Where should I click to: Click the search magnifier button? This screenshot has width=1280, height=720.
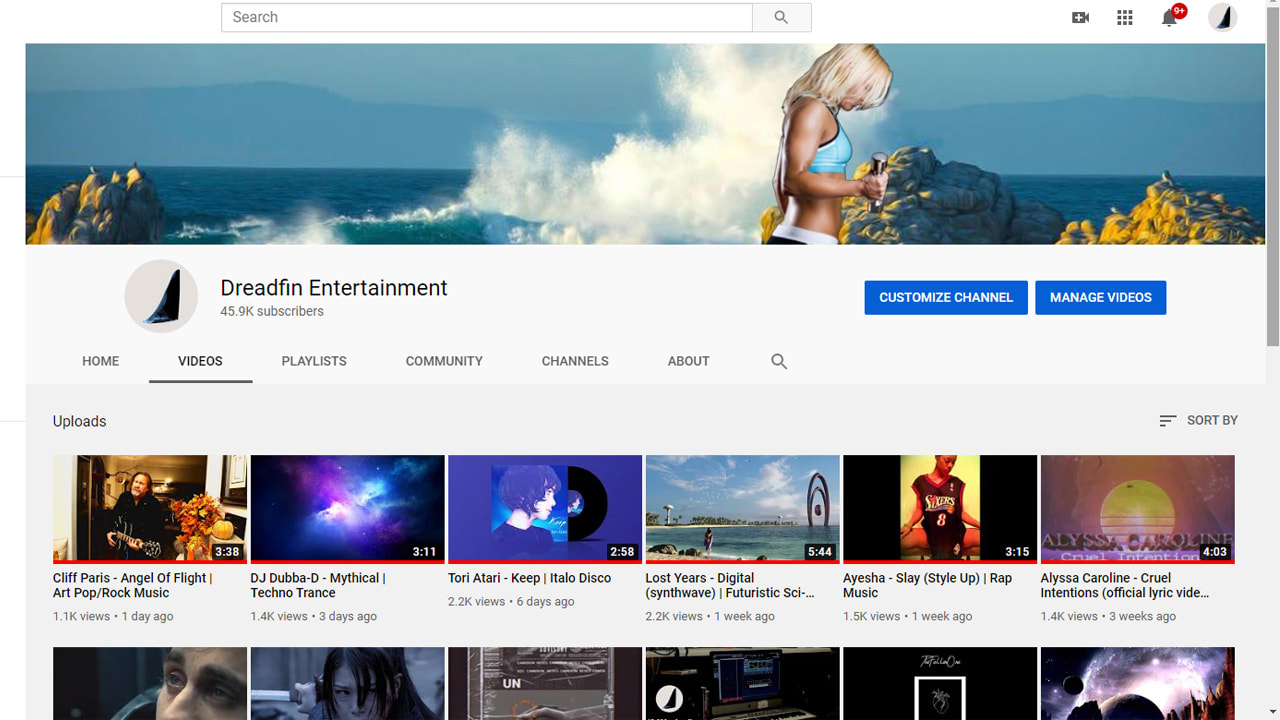click(781, 17)
